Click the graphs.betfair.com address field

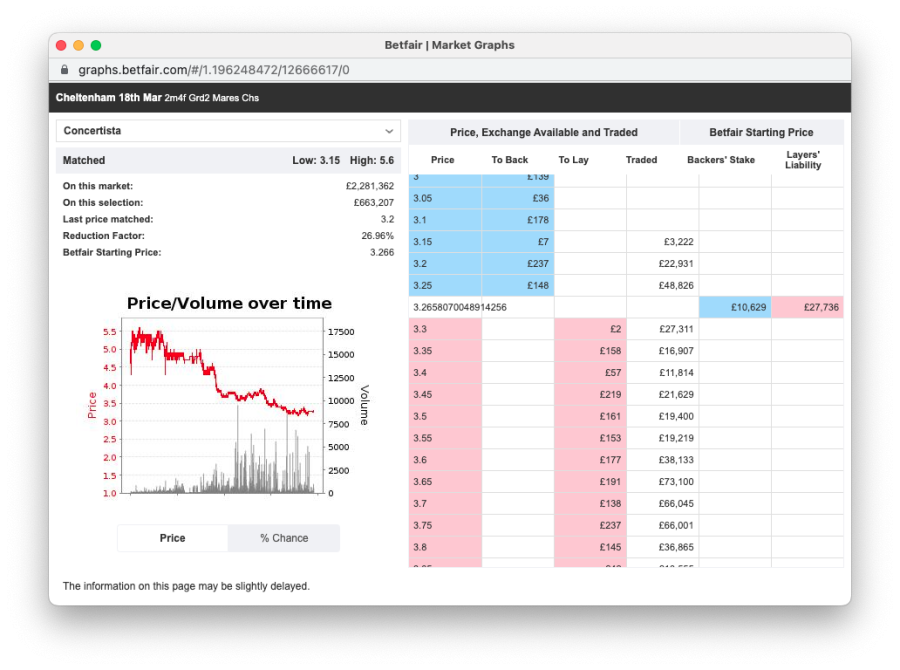[x=214, y=70]
